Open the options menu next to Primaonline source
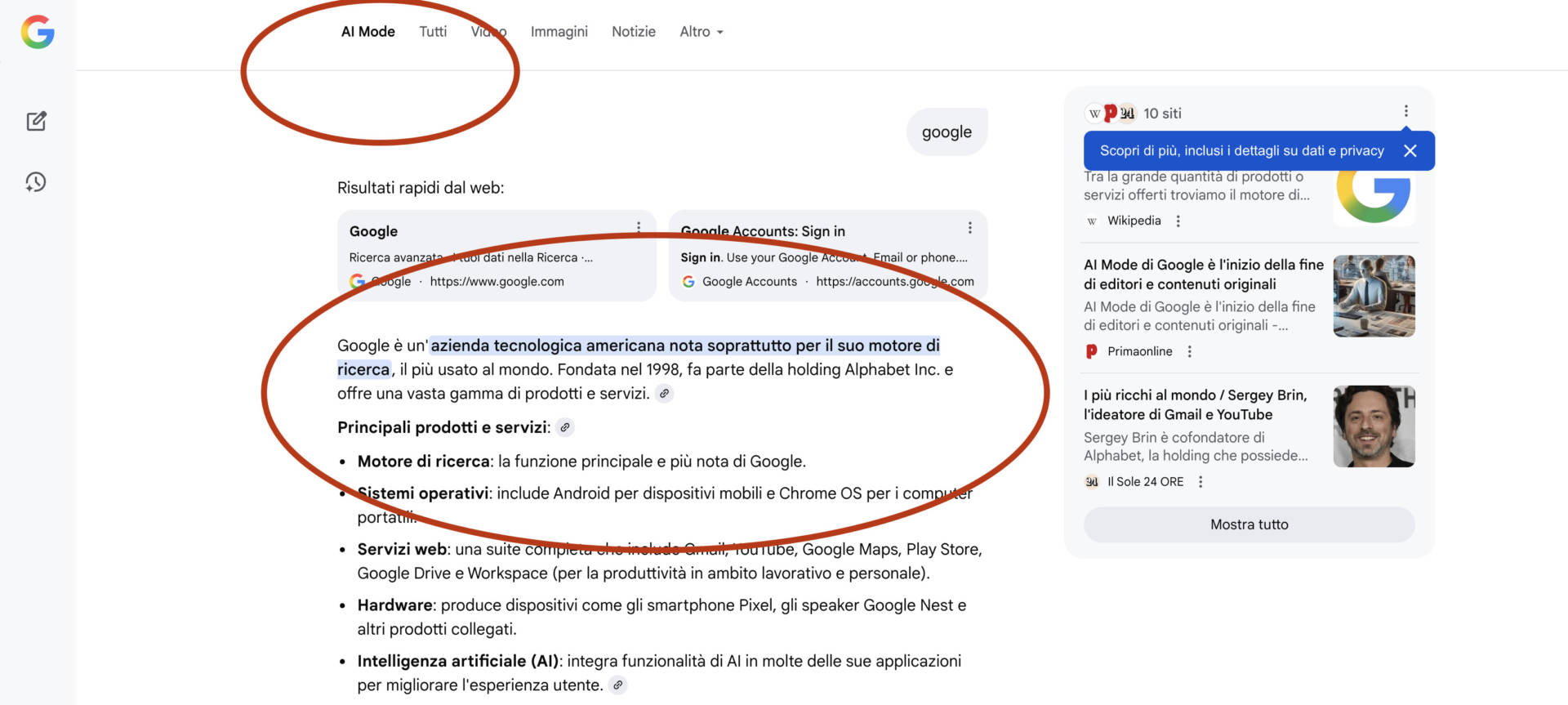The width and height of the screenshot is (1568, 705). (x=1189, y=351)
